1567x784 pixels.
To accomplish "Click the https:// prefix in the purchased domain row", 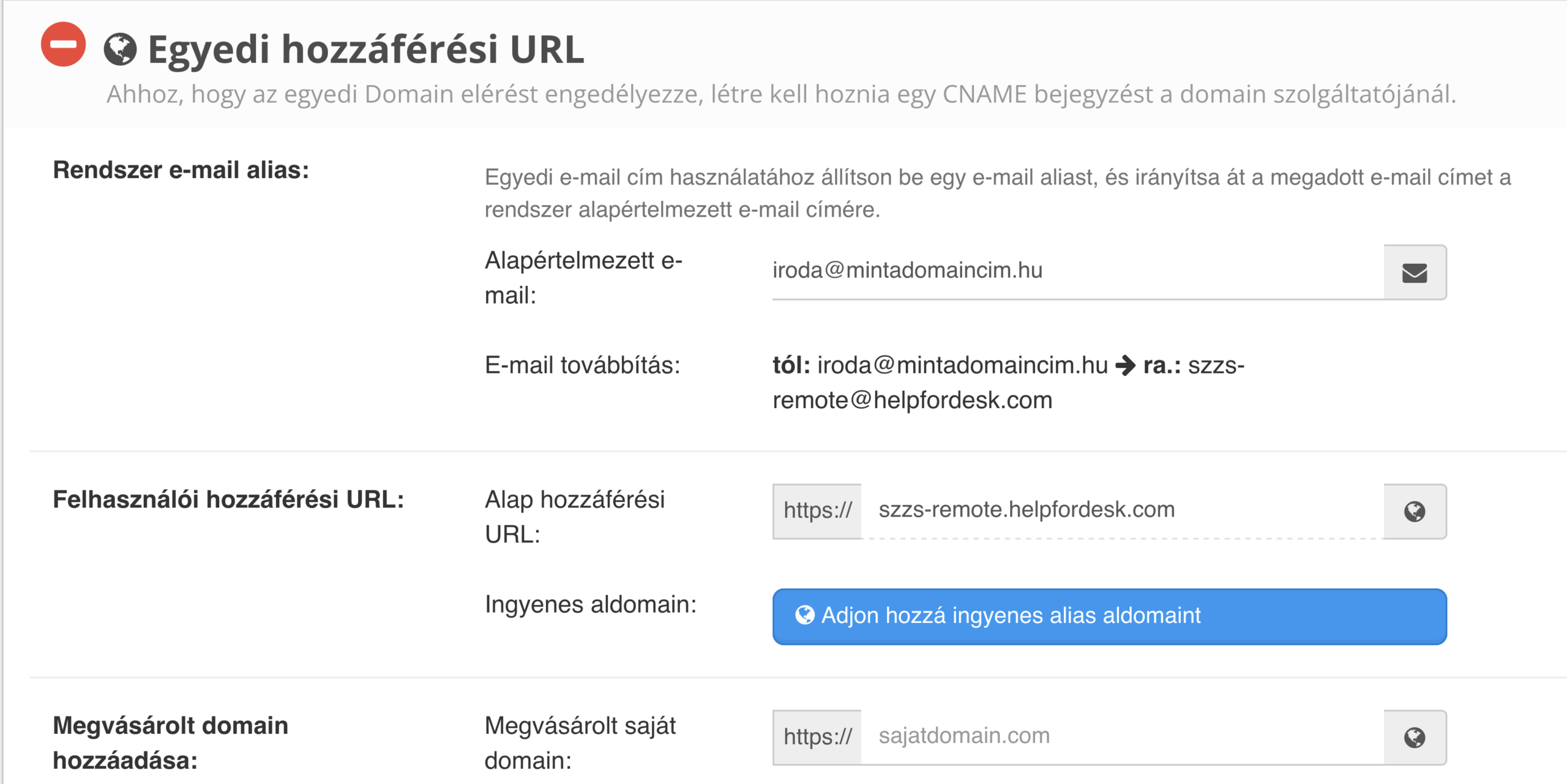I will pyautogui.click(x=818, y=736).
